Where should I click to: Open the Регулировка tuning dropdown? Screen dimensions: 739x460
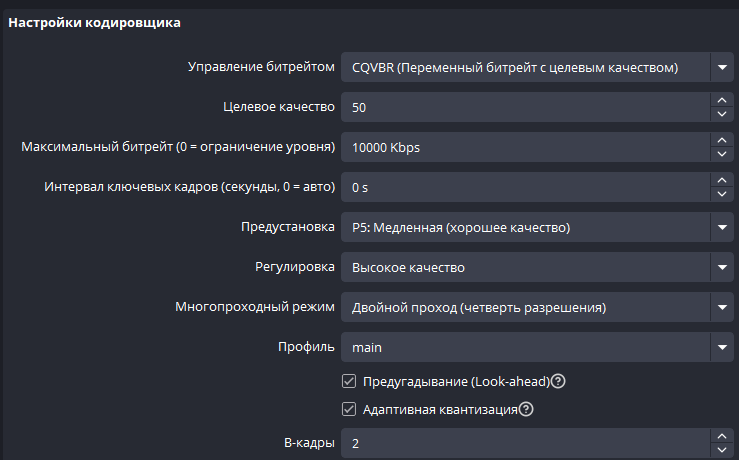tap(723, 268)
